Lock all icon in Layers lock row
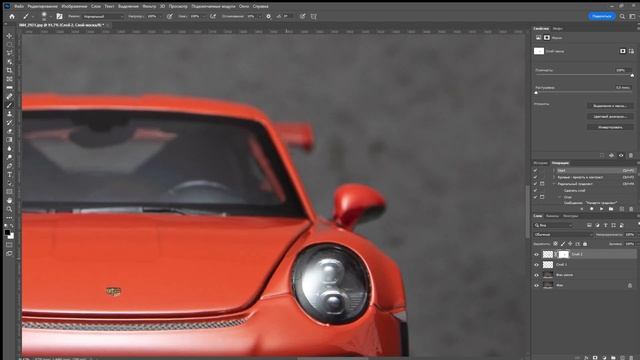This screenshot has height=360, width=640. pyautogui.click(x=585, y=244)
